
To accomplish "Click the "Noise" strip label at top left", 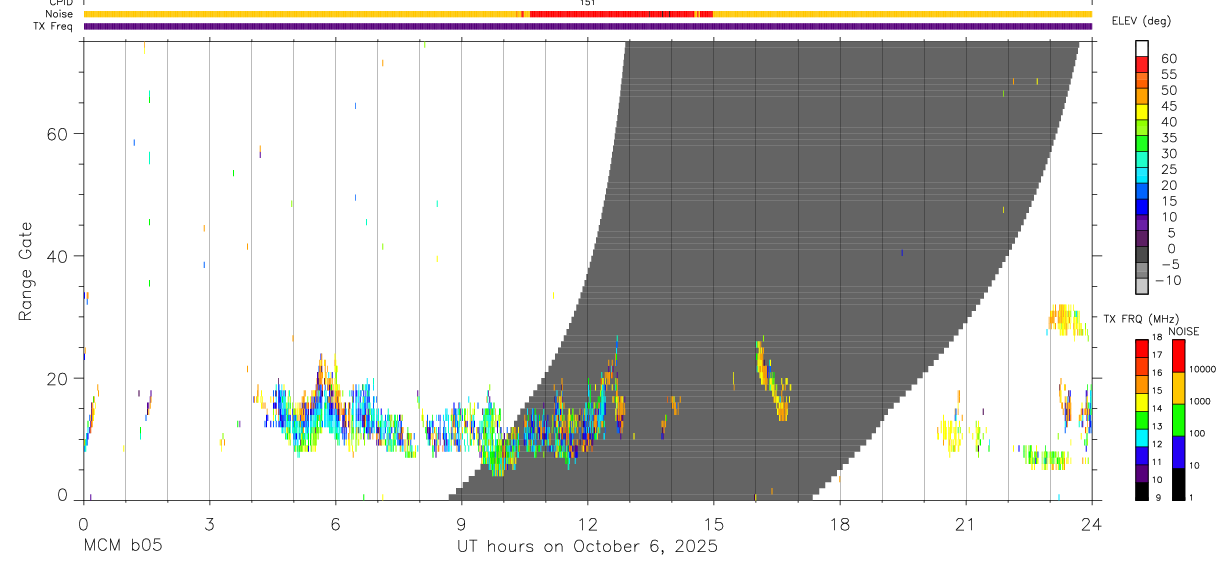I will point(59,14).
